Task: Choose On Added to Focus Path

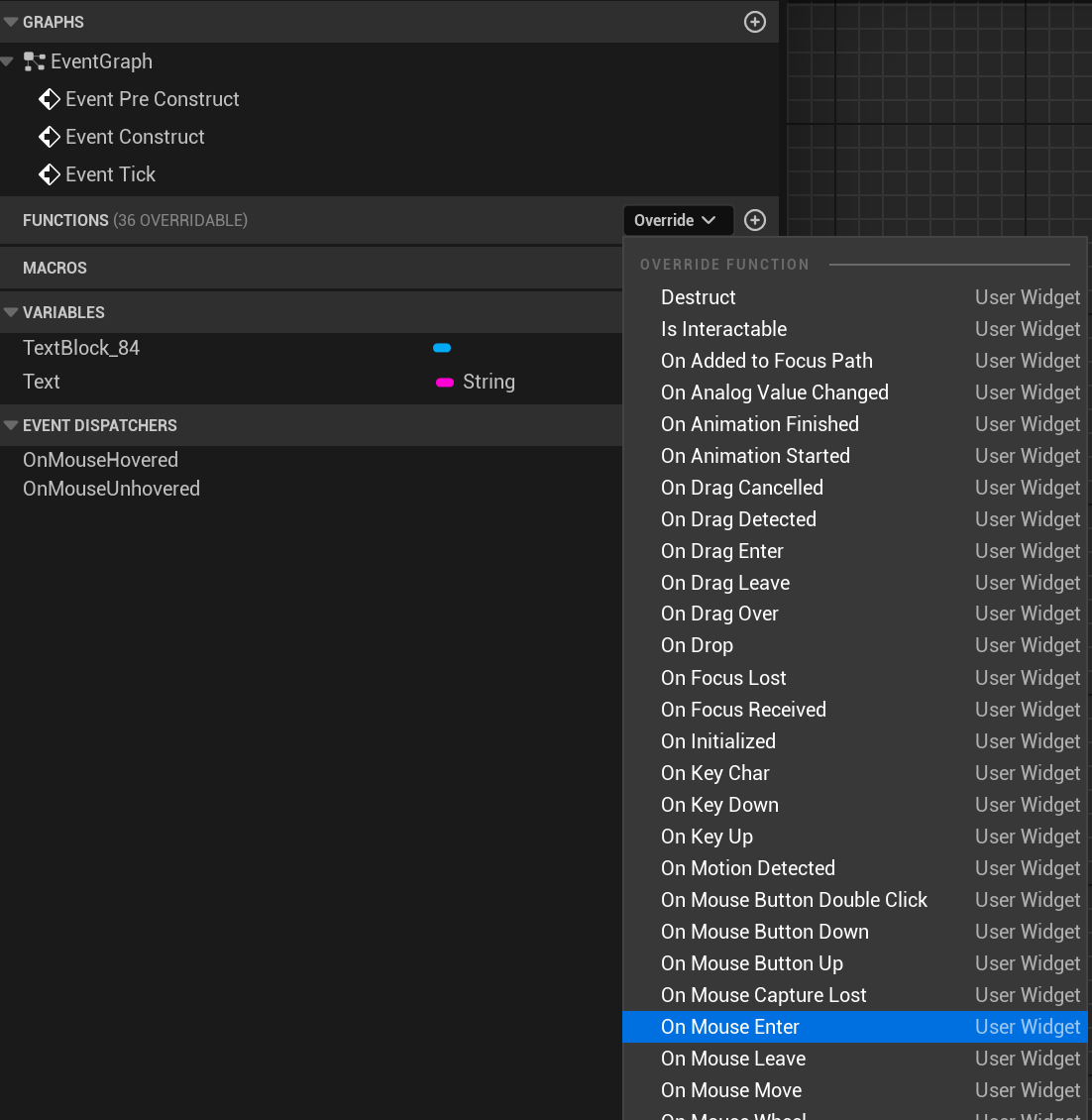Action: click(x=855, y=361)
